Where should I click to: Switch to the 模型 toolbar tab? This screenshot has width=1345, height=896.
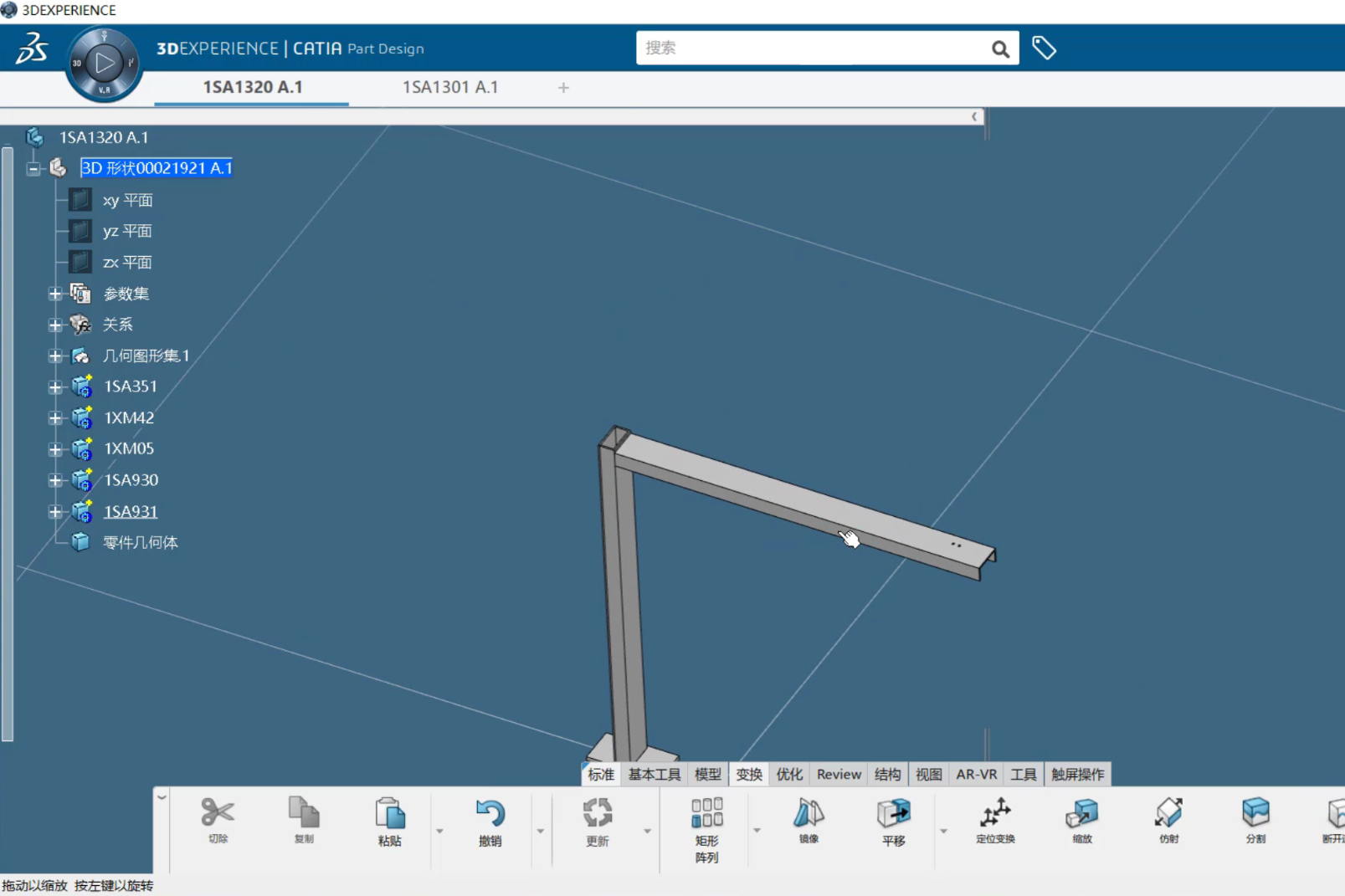tap(708, 774)
